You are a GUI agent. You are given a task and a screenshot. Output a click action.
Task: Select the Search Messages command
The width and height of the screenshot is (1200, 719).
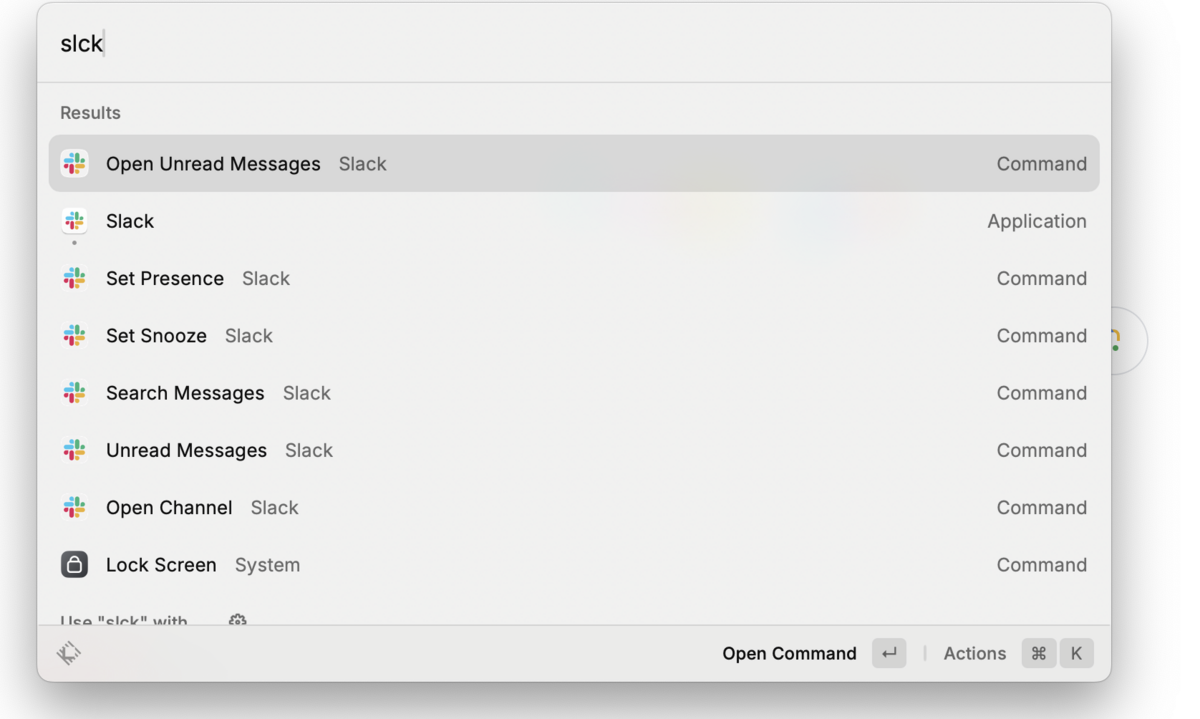click(574, 393)
